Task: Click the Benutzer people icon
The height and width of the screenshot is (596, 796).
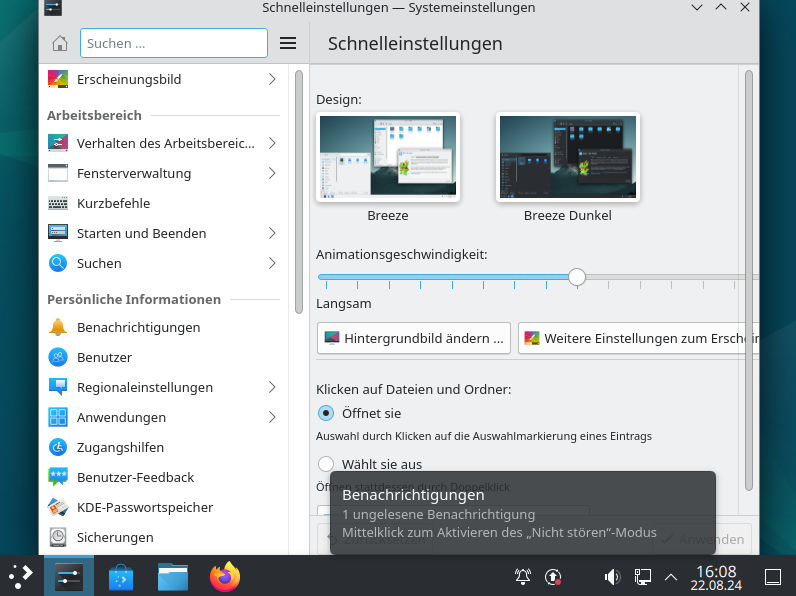Action: click(58, 357)
